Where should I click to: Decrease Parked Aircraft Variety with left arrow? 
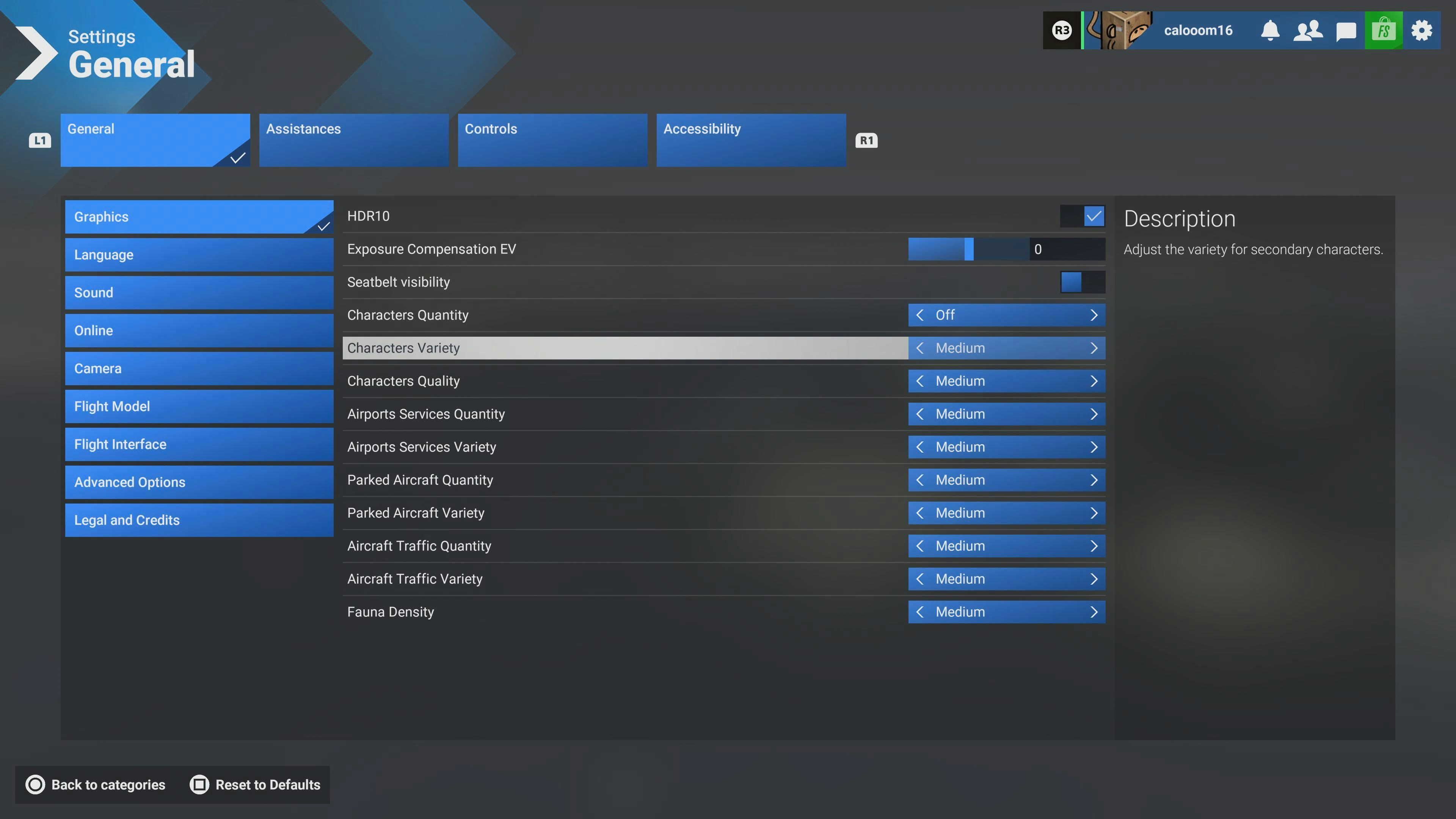(x=920, y=513)
